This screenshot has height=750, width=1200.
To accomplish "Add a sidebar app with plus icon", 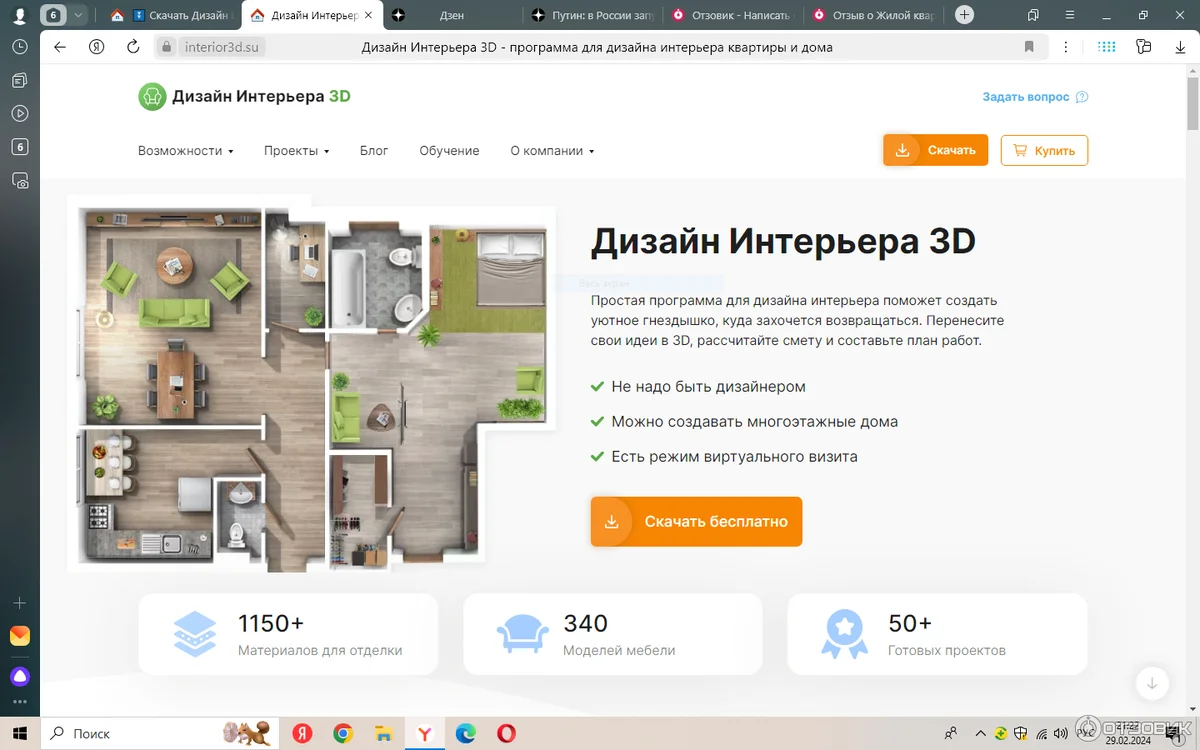I will point(19,603).
